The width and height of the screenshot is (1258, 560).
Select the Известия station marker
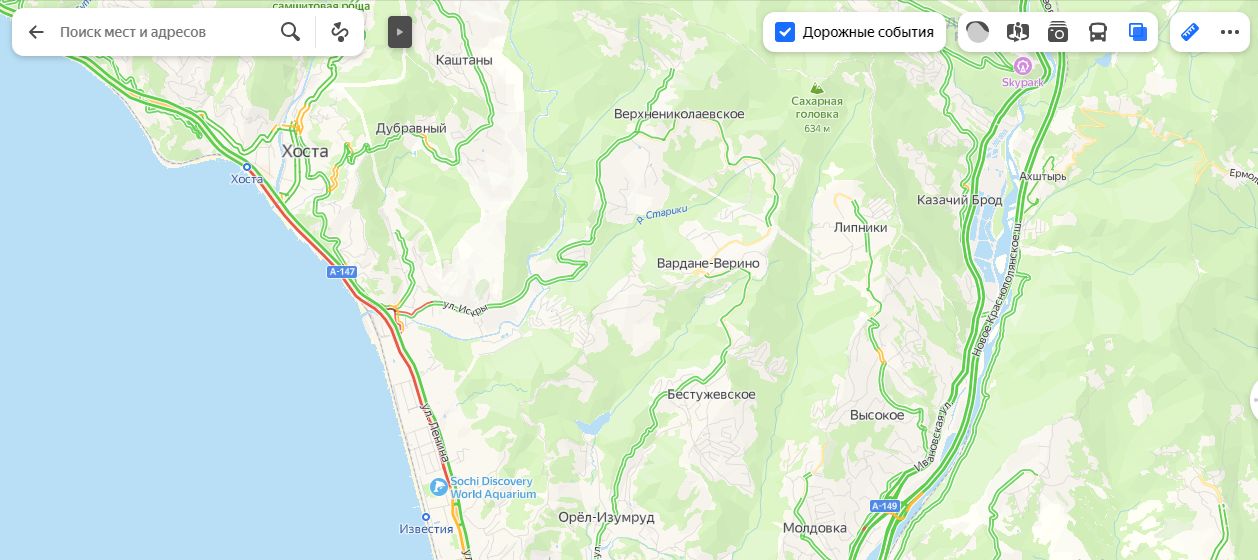point(426,517)
